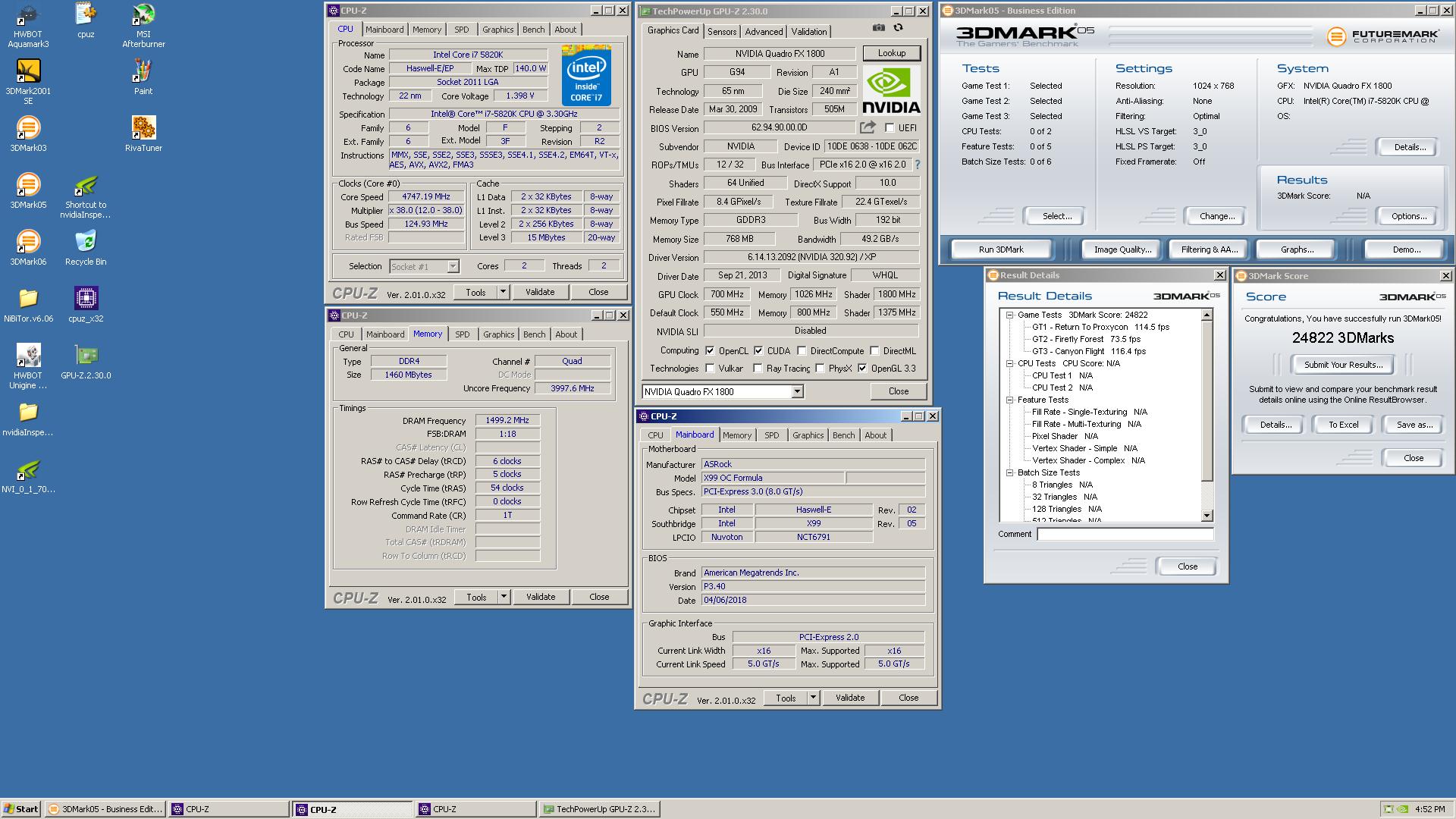Open Validation tab in GPU-Z

(x=809, y=32)
